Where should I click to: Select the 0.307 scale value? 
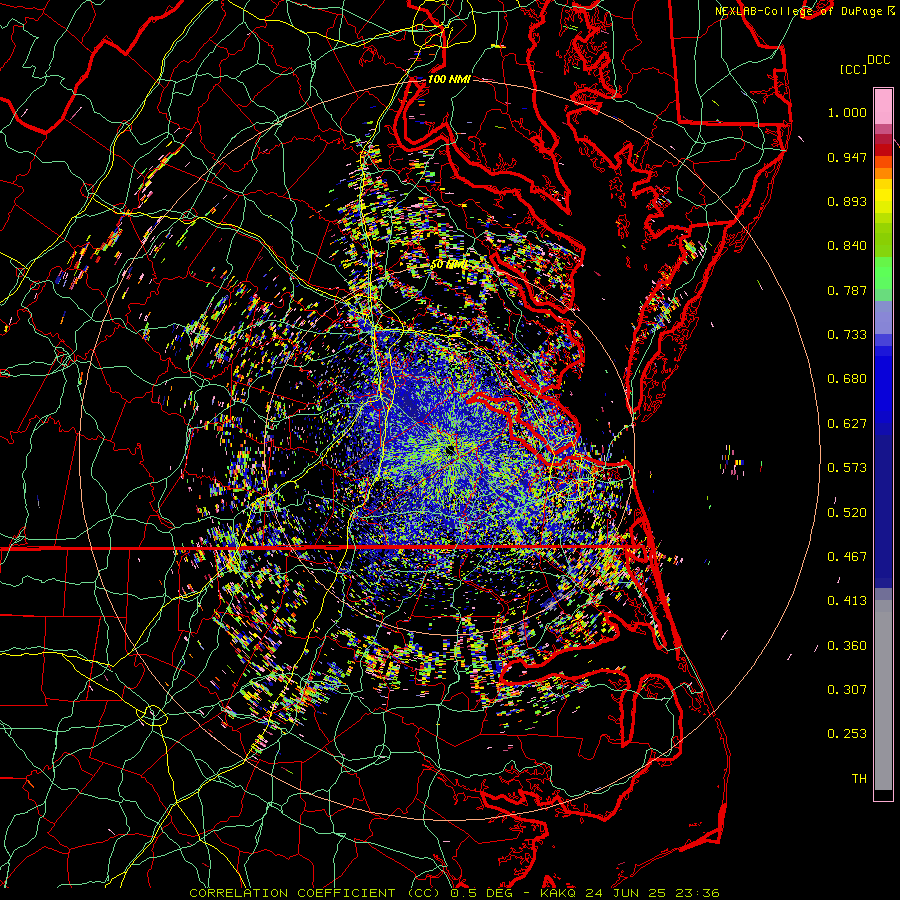847,690
